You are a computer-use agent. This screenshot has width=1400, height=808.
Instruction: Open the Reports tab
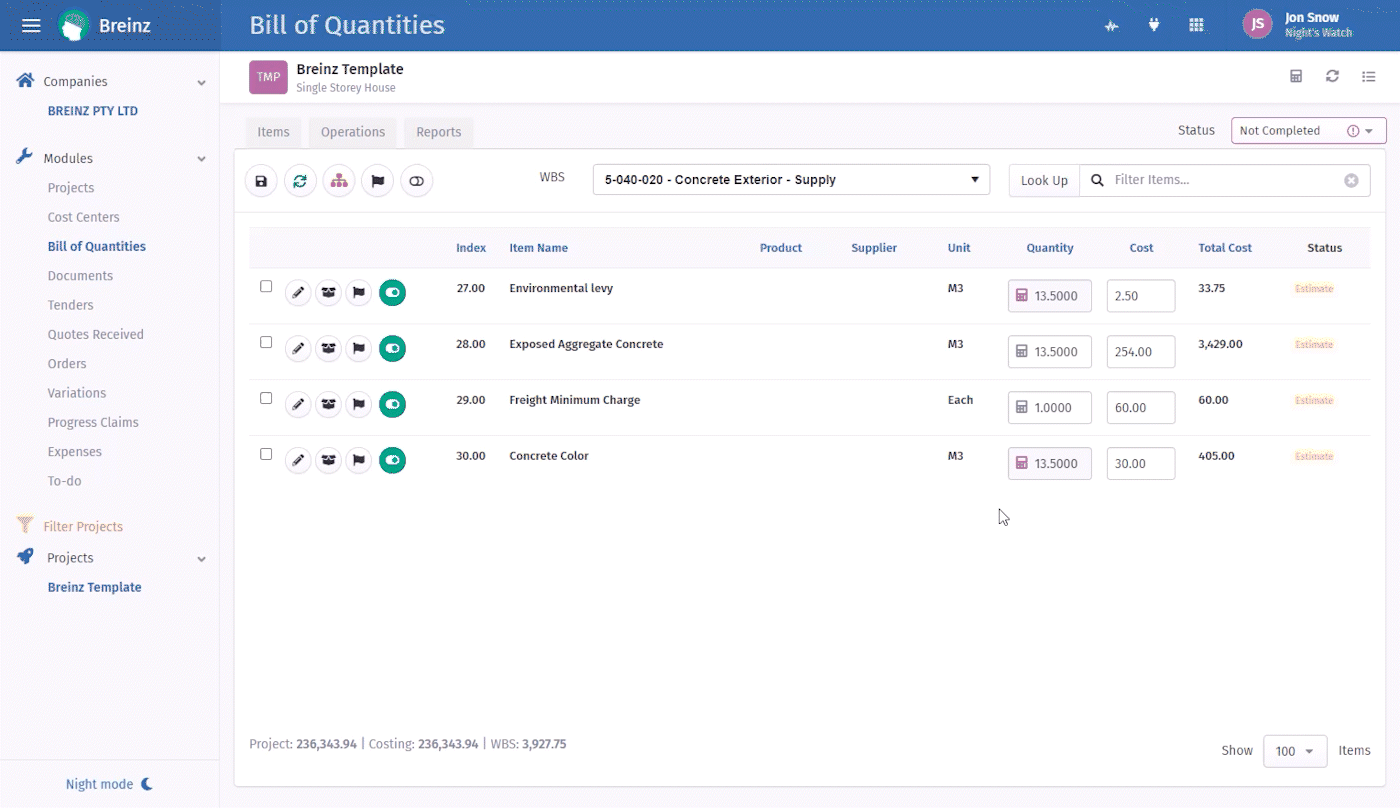click(438, 132)
